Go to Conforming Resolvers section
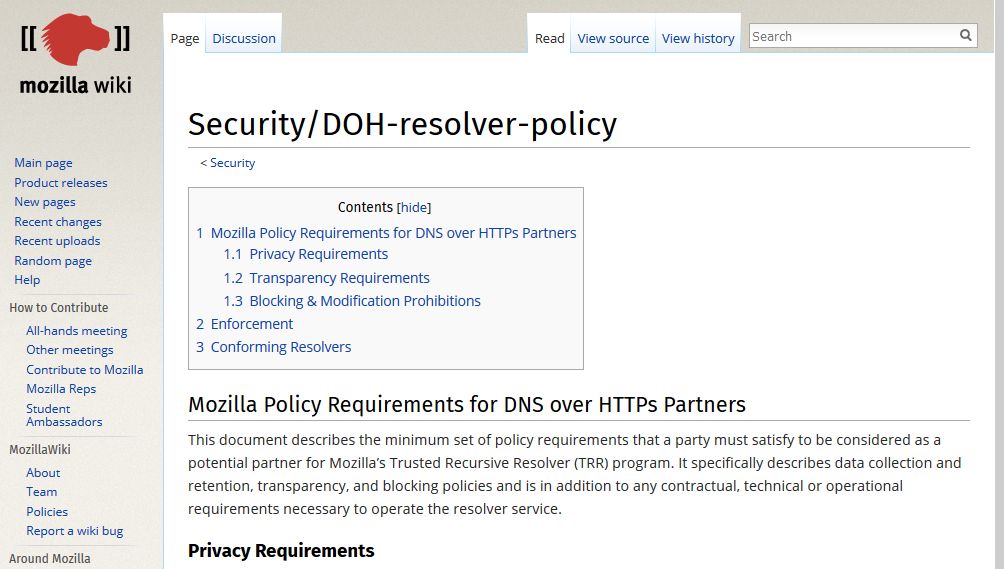The height and width of the screenshot is (569, 1004). [x=281, y=347]
